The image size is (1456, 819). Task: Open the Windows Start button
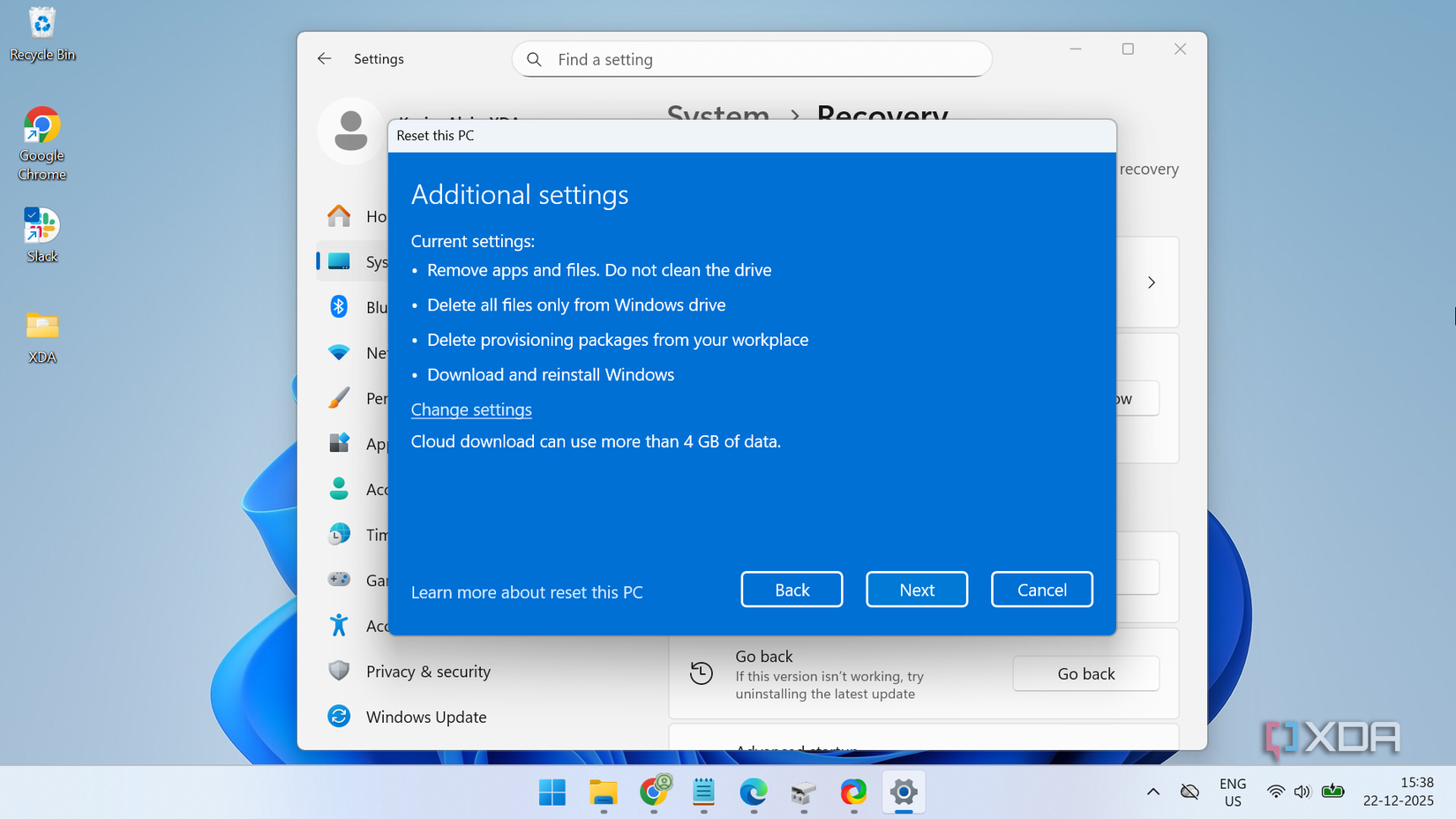tap(552, 793)
